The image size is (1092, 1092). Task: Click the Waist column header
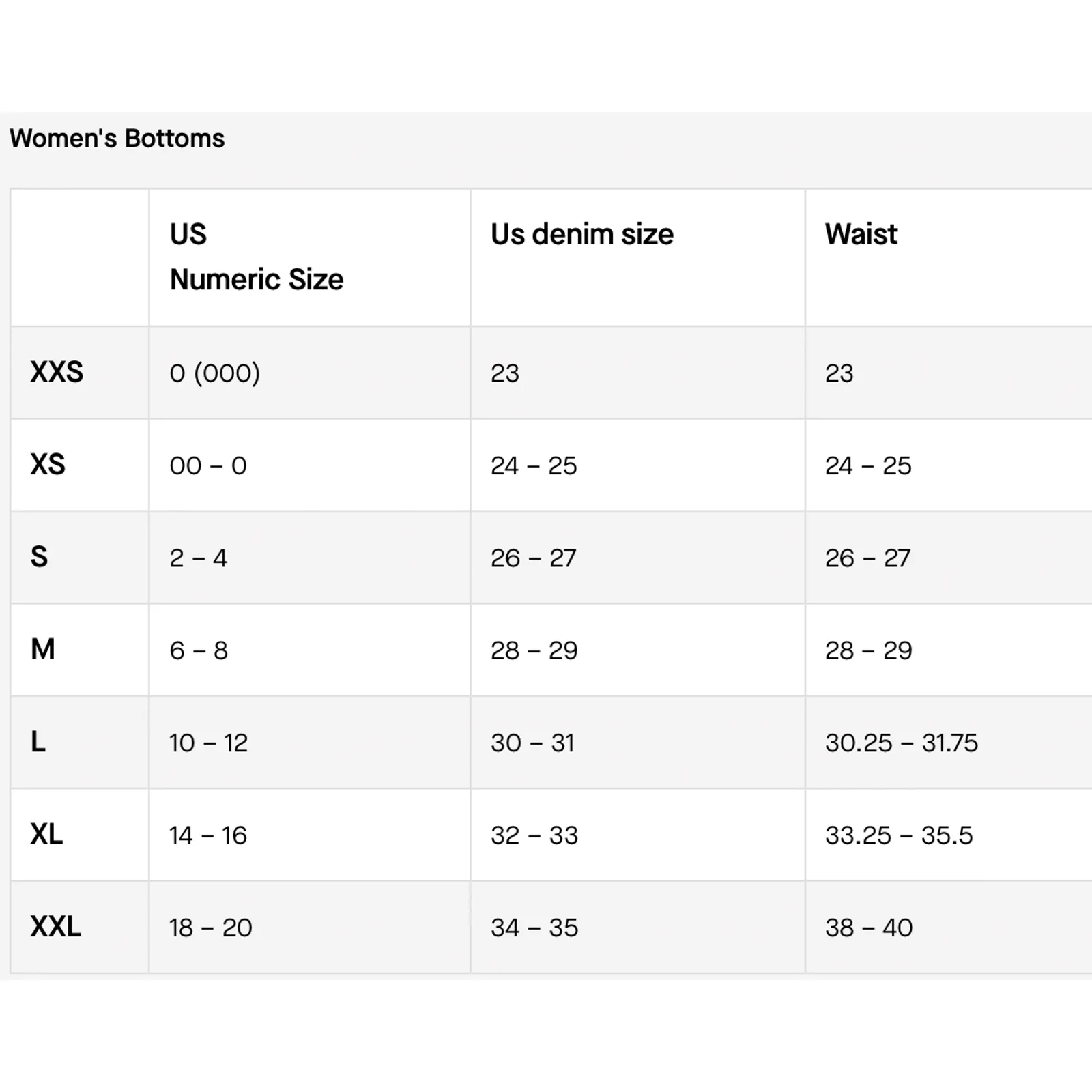pyautogui.click(x=861, y=234)
